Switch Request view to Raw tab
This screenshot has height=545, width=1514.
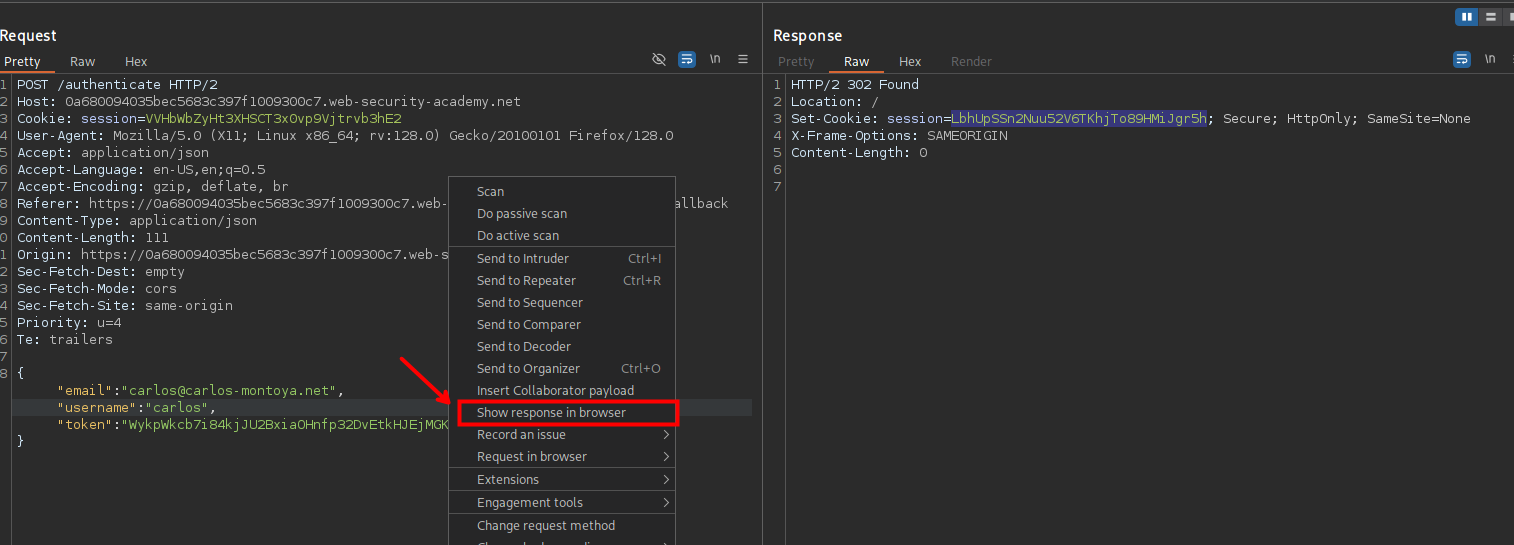pos(83,62)
